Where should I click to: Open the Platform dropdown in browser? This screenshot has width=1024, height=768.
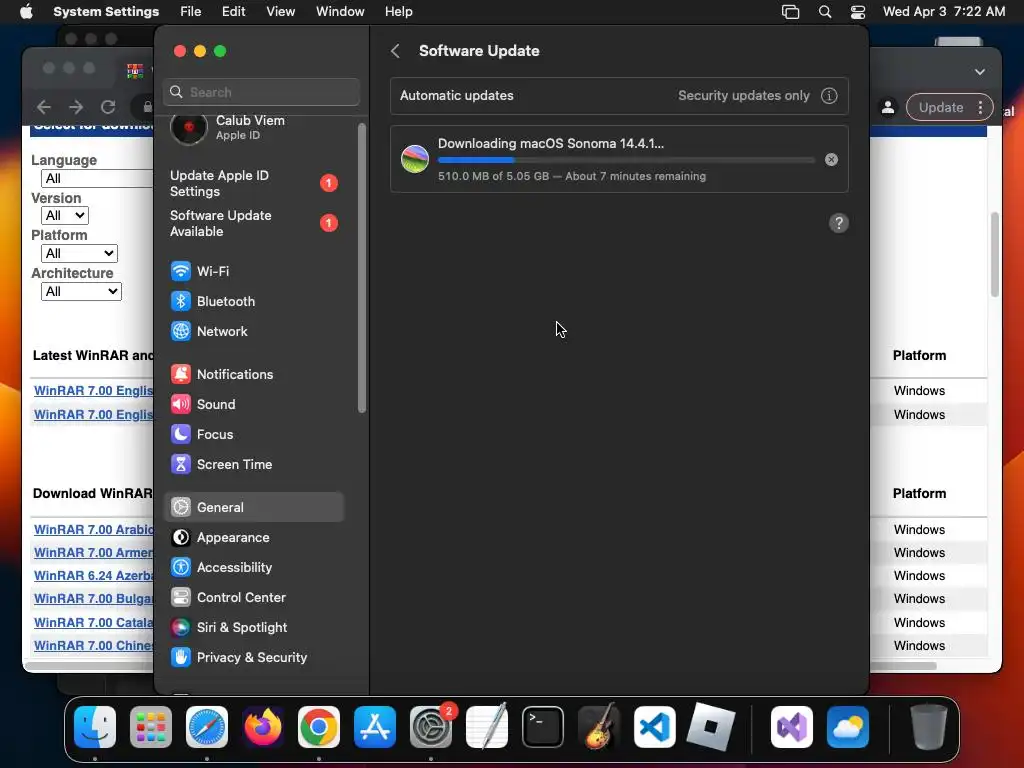pyautogui.click(x=79, y=253)
